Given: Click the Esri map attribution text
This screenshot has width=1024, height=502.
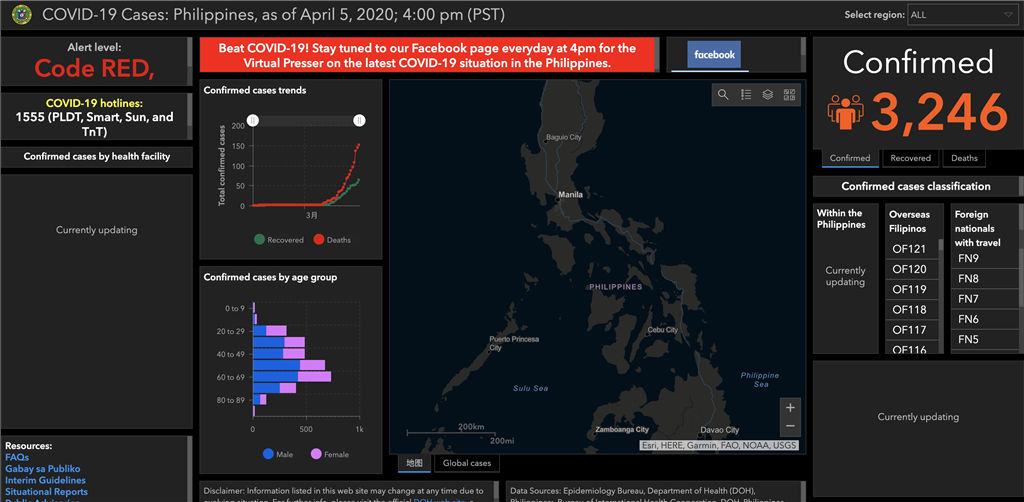Looking at the screenshot, I should 719,445.
